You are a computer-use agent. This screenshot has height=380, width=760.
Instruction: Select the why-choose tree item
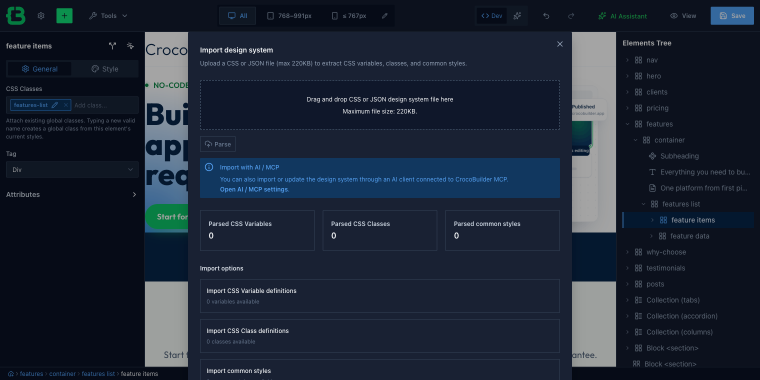pyautogui.click(x=666, y=252)
